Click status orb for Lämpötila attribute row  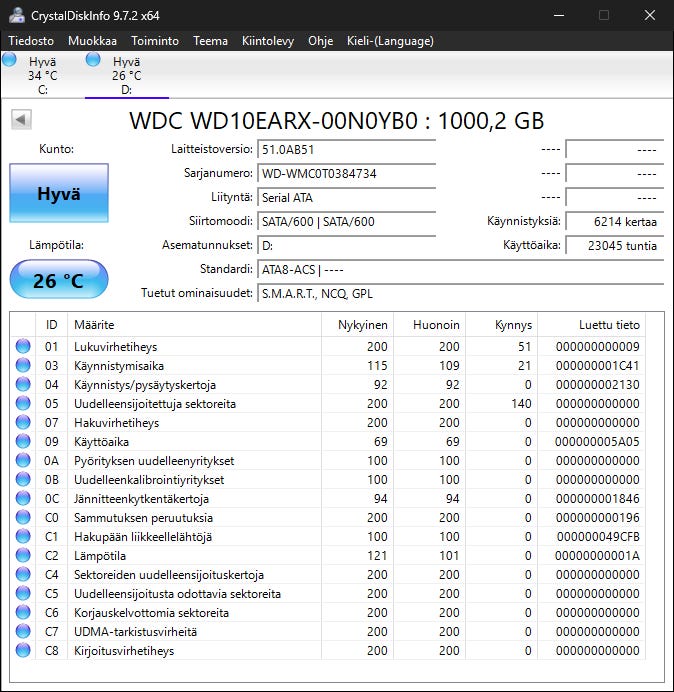[22, 556]
